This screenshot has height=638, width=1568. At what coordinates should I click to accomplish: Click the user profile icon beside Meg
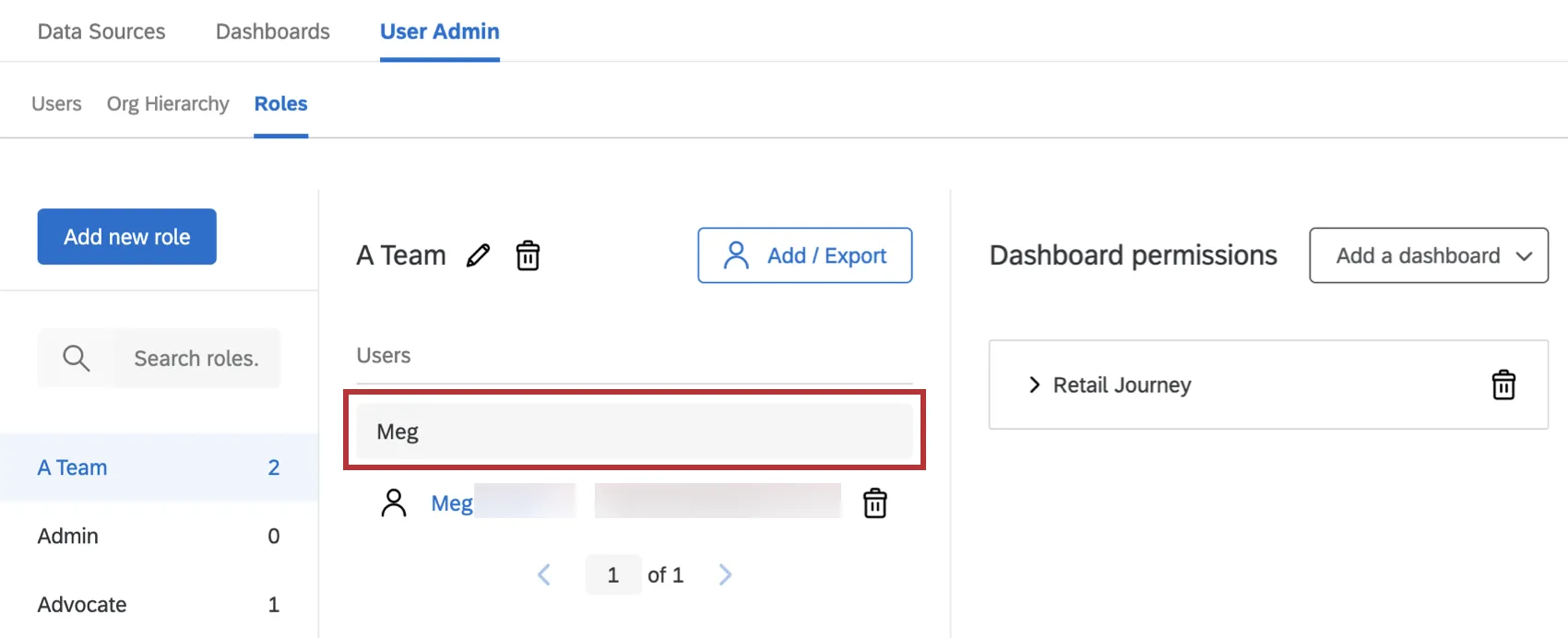tap(394, 502)
